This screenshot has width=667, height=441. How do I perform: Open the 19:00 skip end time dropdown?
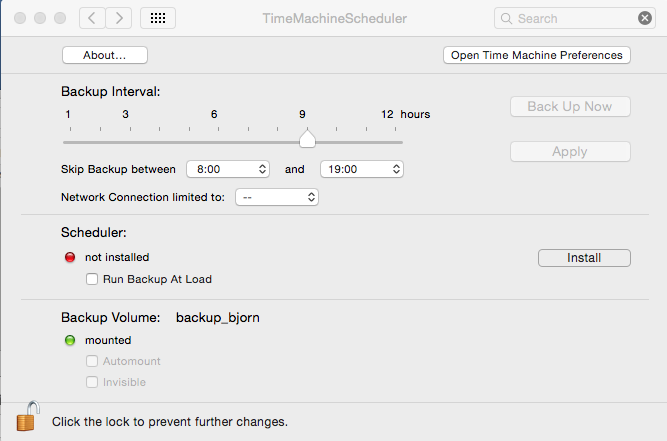[x=362, y=169]
